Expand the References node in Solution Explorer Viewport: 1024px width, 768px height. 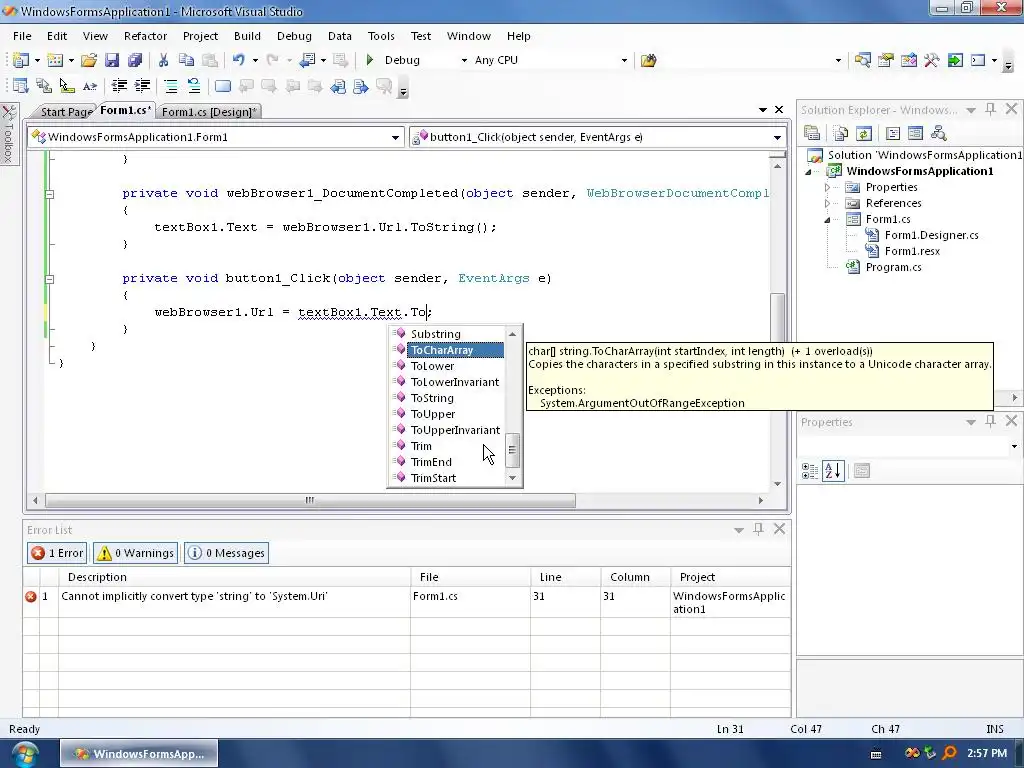pos(827,203)
